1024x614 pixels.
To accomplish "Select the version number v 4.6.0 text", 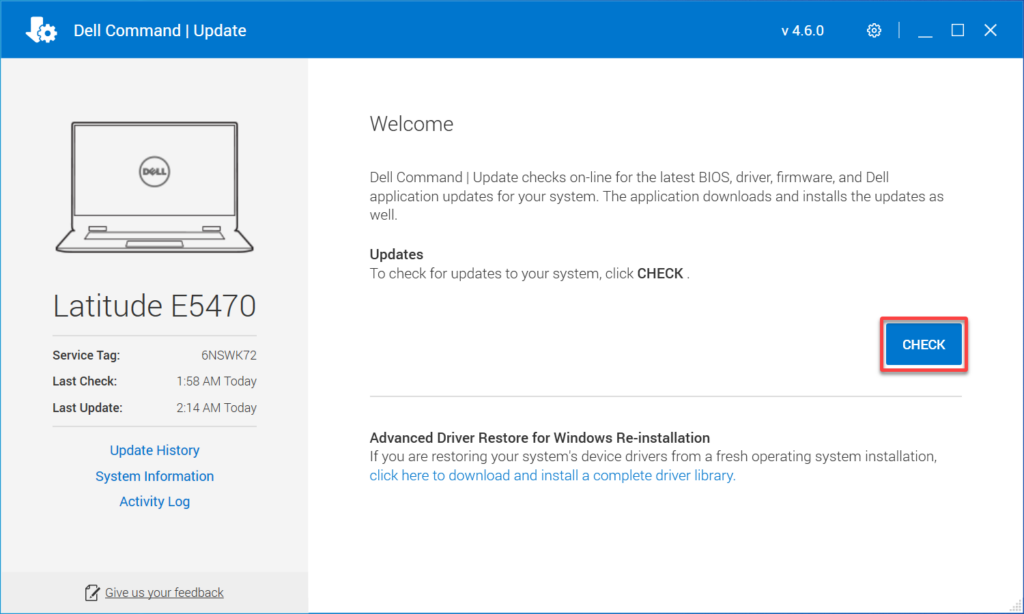I will coord(802,29).
